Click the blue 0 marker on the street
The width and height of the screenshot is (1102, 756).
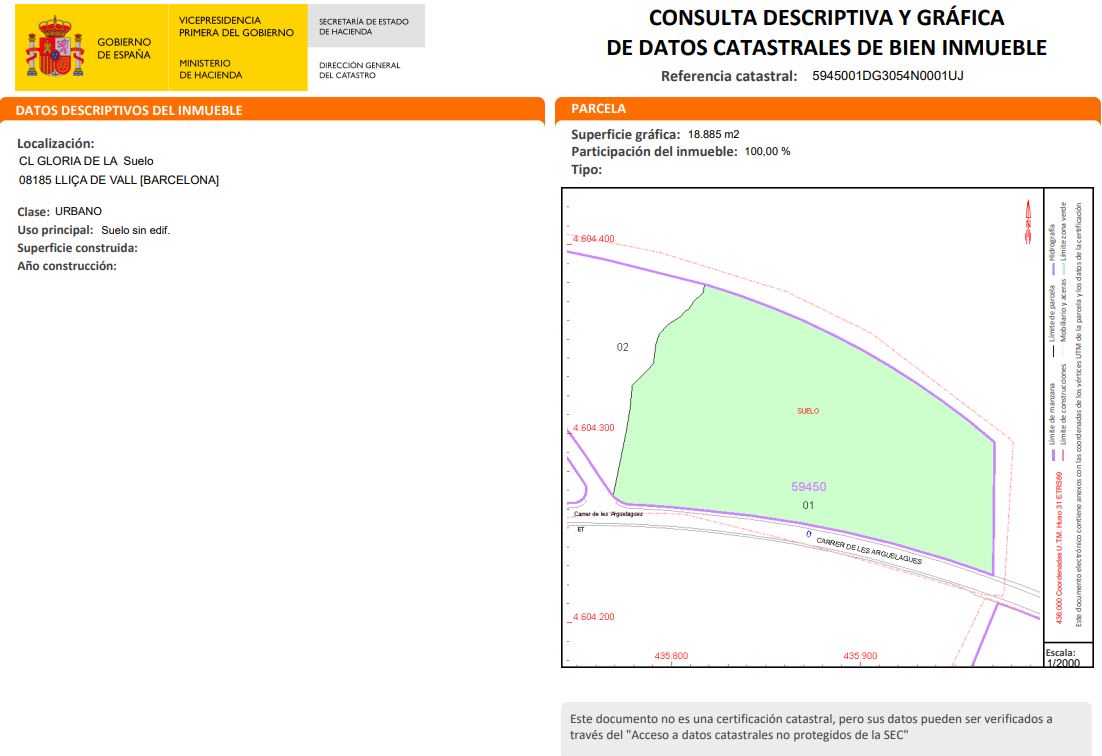coord(808,535)
